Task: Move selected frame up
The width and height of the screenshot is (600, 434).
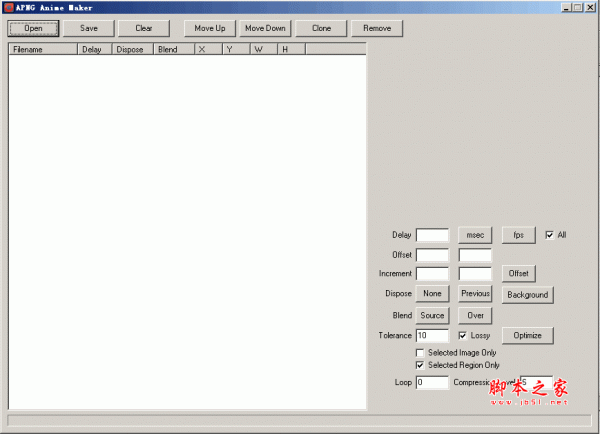Action: (210, 28)
